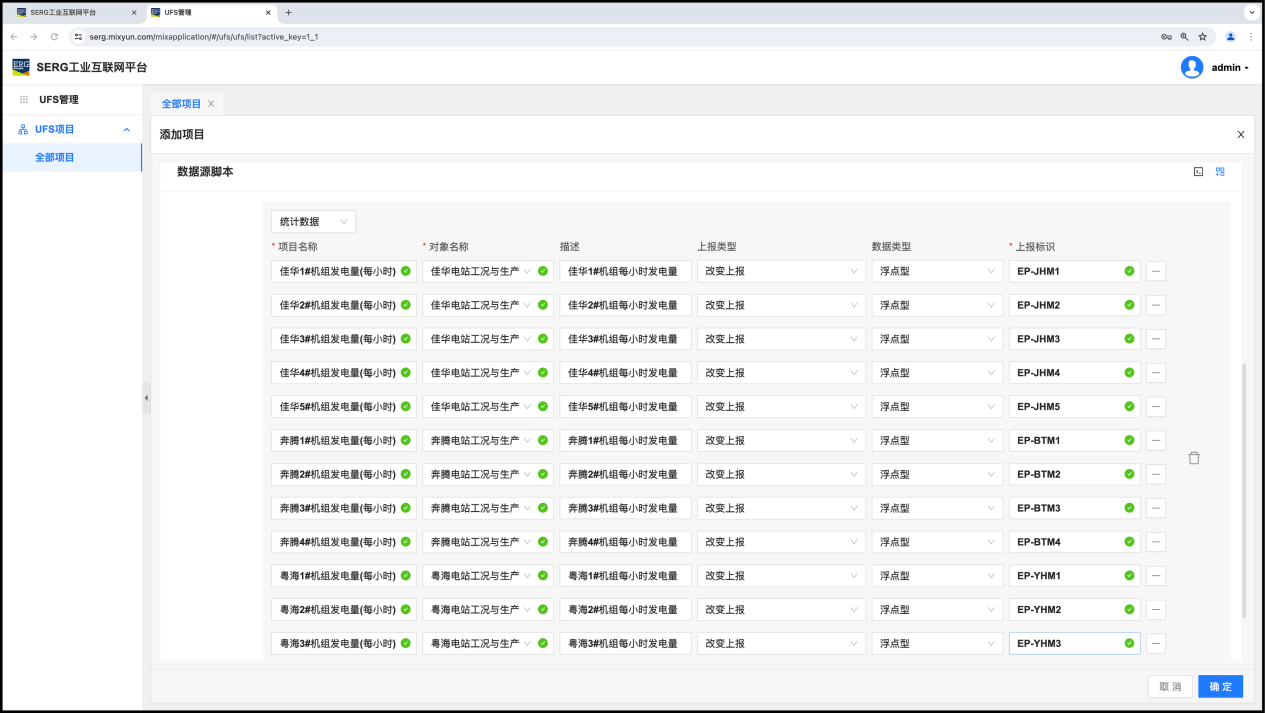Click the 确定 button
The height and width of the screenshot is (713, 1265).
[x=1220, y=687]
